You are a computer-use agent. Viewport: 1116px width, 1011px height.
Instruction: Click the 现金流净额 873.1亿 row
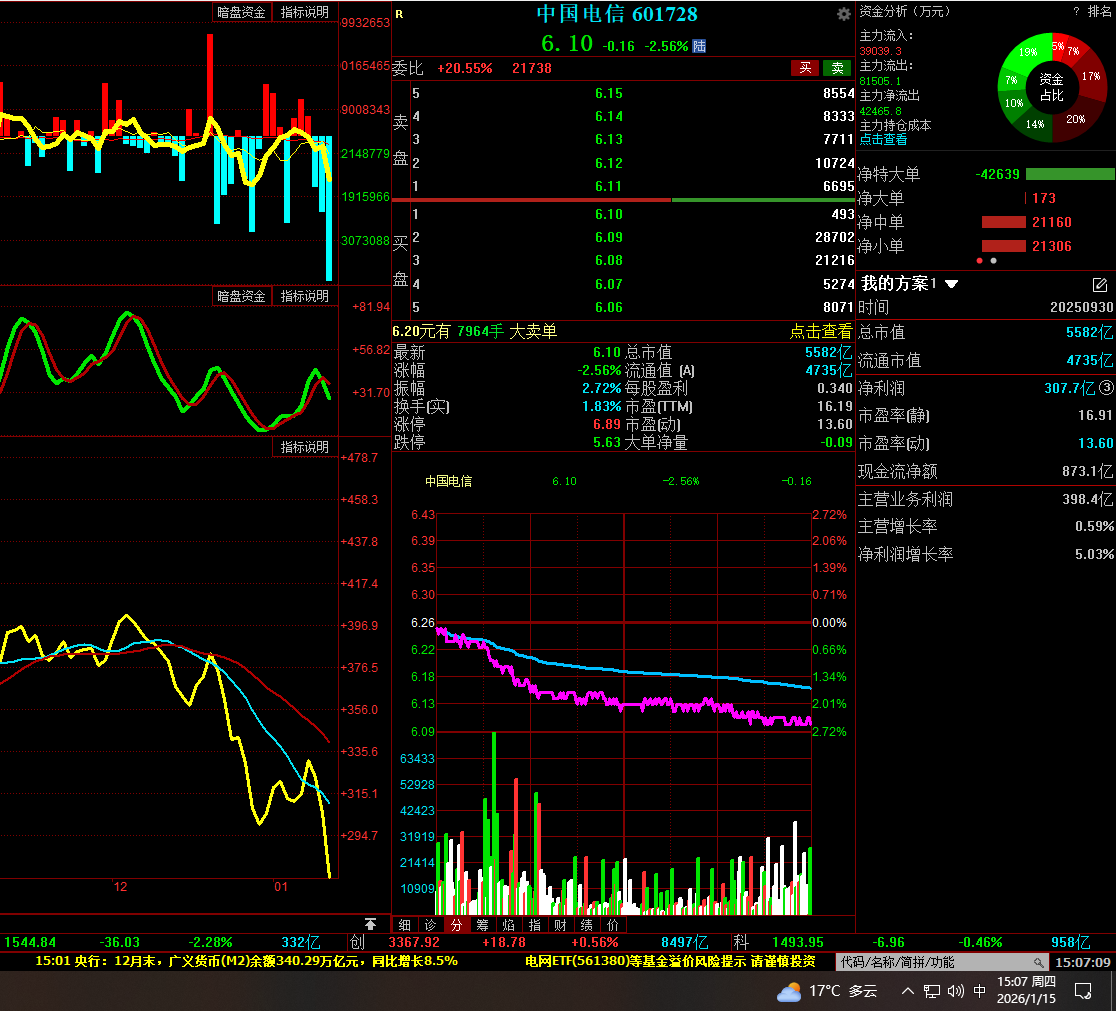point(985,471)
